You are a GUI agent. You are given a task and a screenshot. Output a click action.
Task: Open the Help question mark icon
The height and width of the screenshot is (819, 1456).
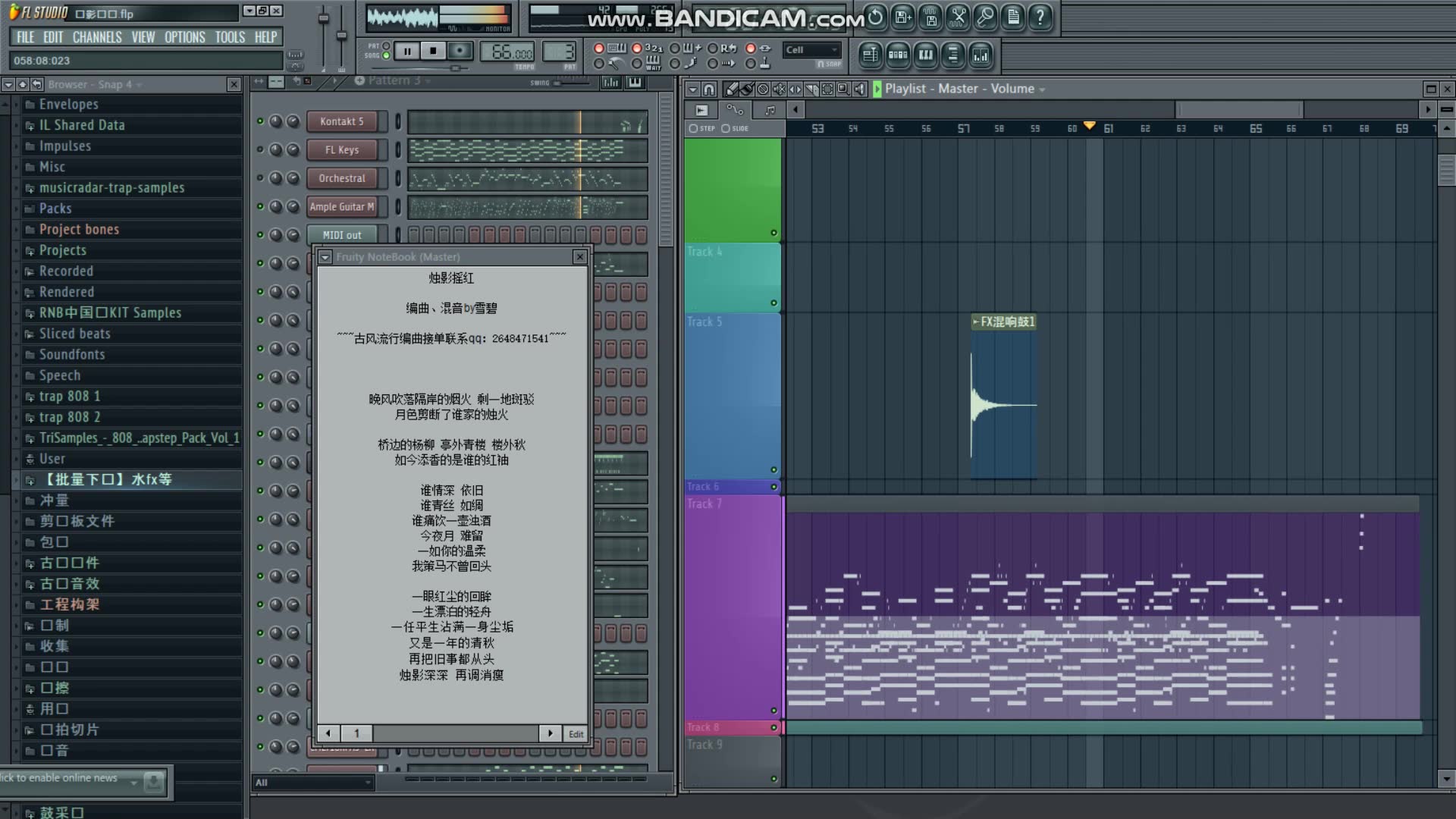tap(1040, 17)
